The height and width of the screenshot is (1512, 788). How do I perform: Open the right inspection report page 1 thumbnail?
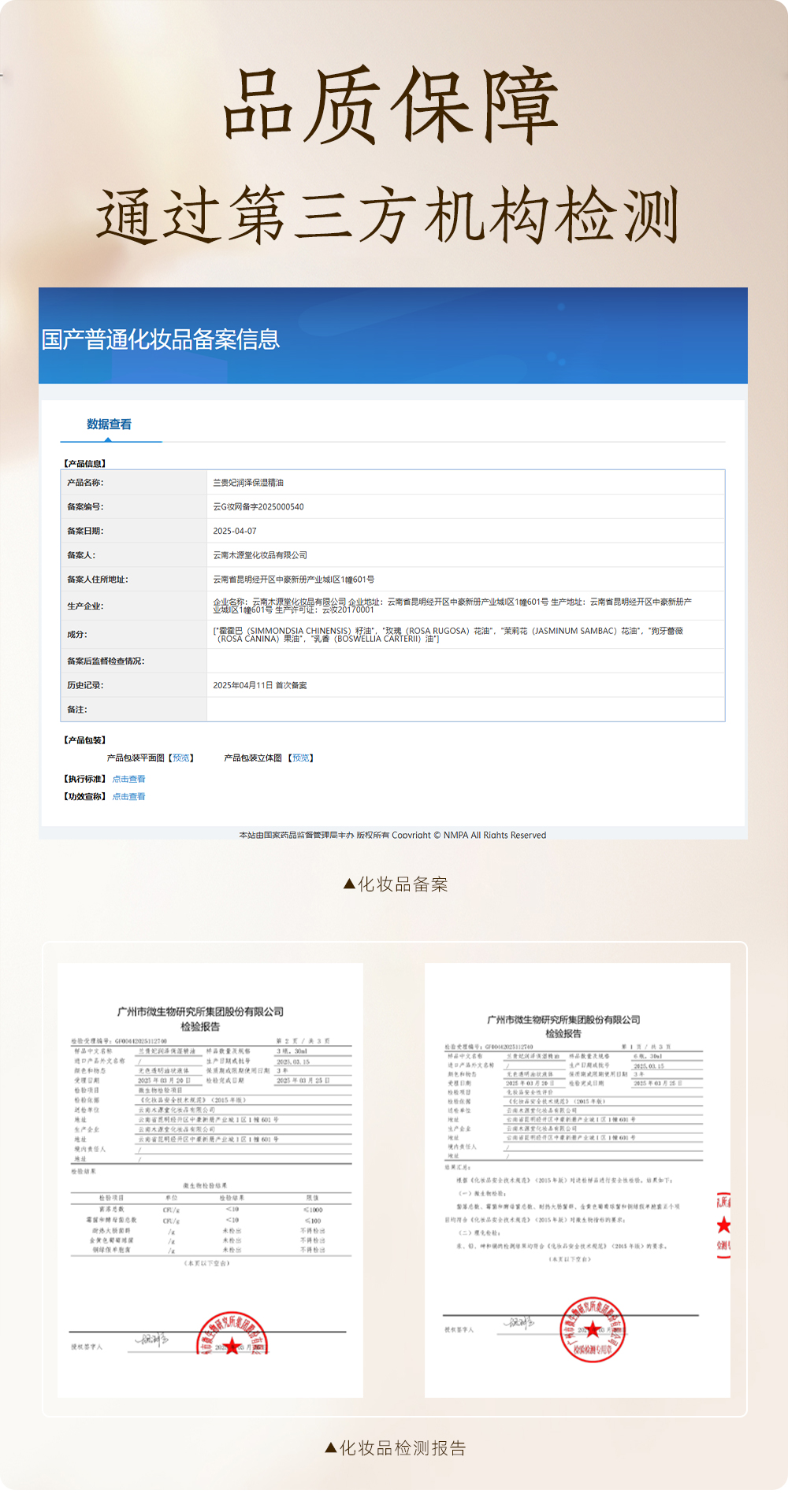578,1180
